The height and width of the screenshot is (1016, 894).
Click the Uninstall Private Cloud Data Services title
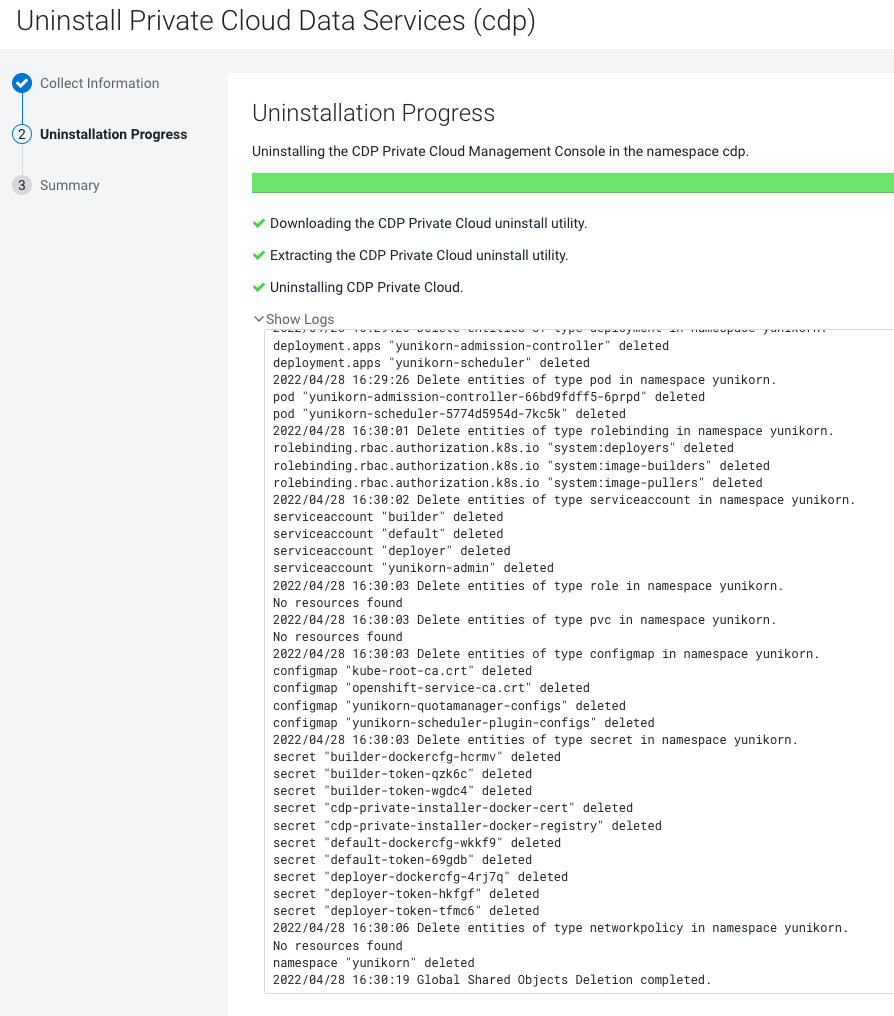pos(276,23)
